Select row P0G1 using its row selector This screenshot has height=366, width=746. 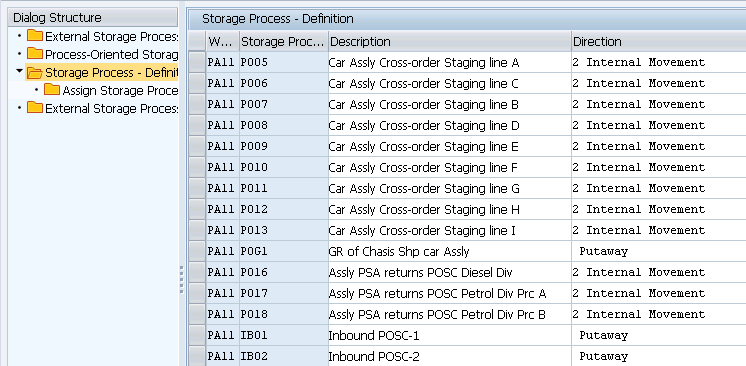tap(197, 251)
